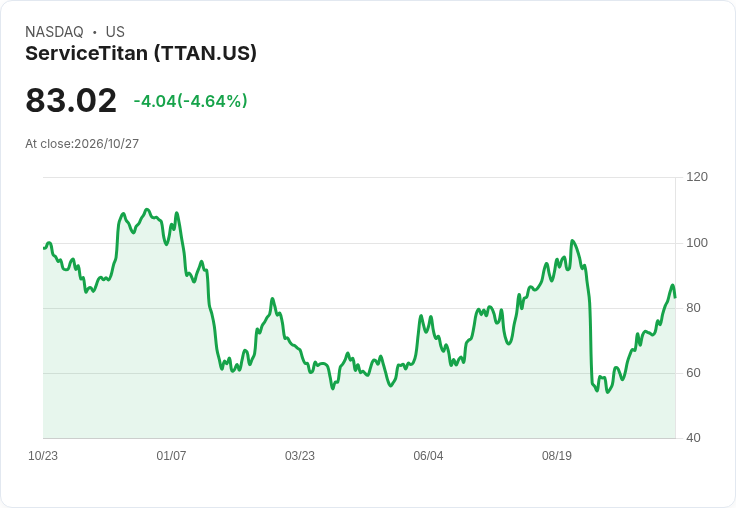Click the 100 y-axis price label

(697, 243)
